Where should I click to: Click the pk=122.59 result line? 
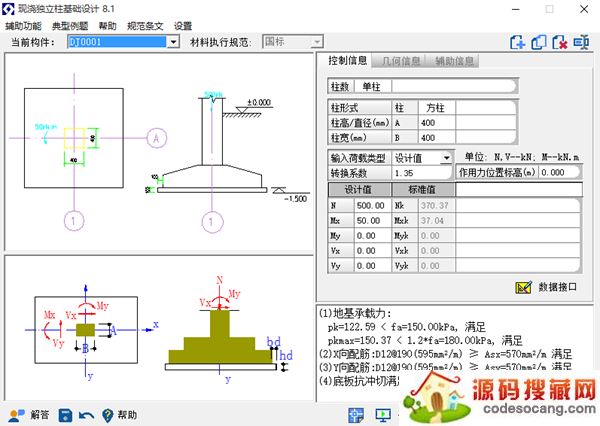407,327
